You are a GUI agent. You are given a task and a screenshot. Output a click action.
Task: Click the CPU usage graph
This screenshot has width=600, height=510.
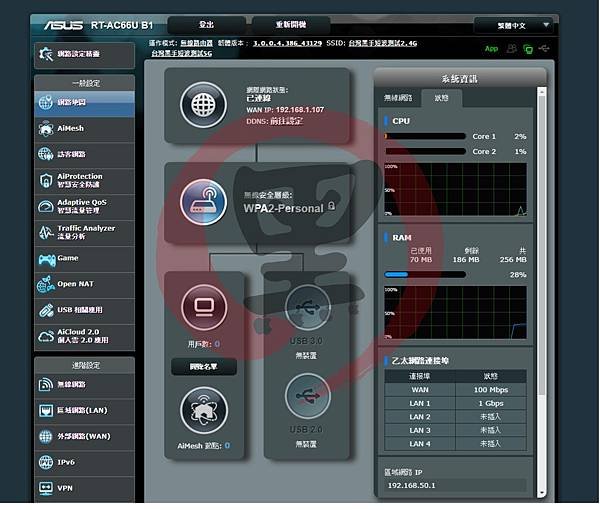455,190
